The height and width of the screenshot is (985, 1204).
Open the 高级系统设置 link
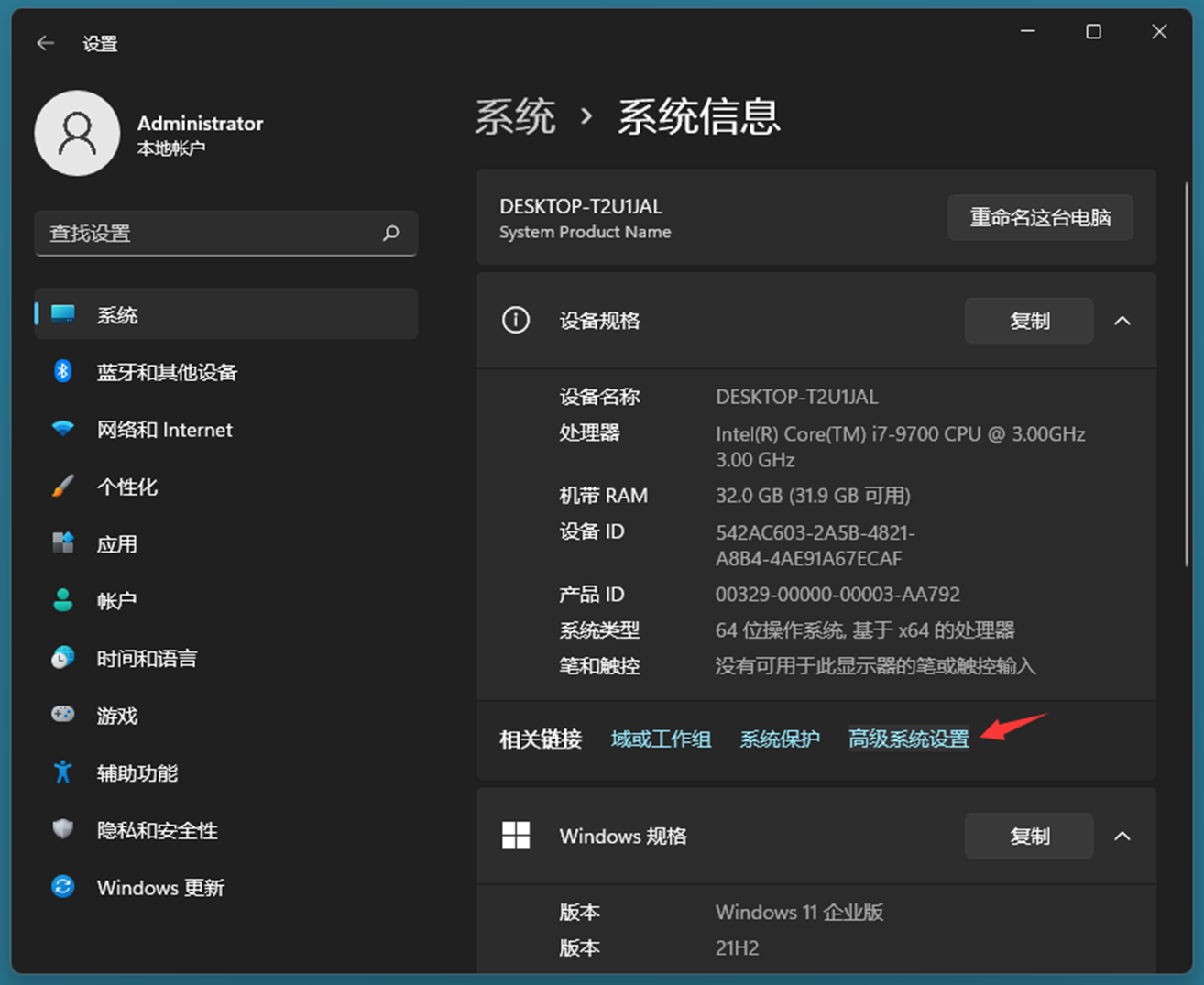(x=909, y=739)
